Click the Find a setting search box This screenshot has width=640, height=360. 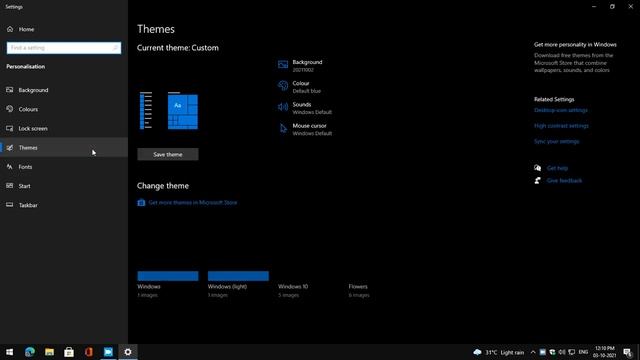pyautogui.click(x=64, y=48)
